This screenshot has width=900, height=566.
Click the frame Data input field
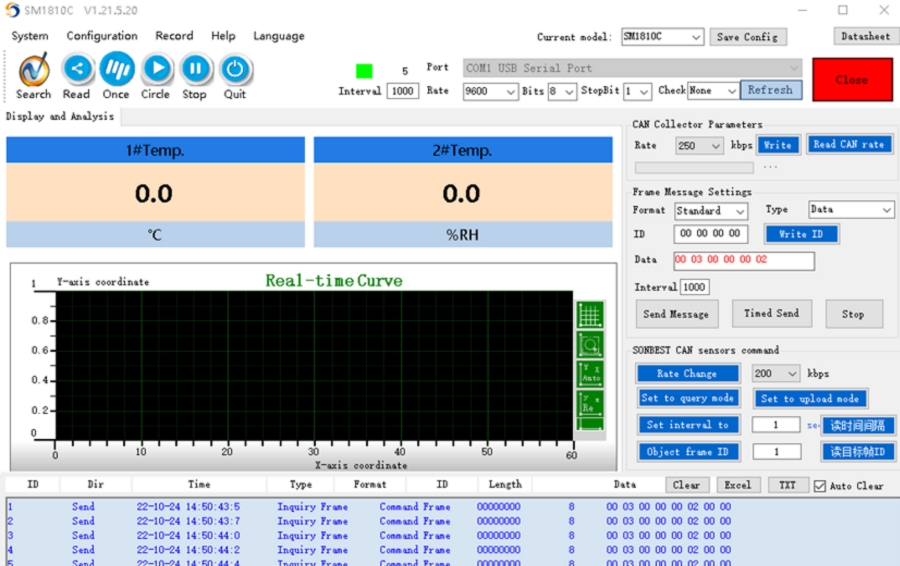[x=743, y=260]
